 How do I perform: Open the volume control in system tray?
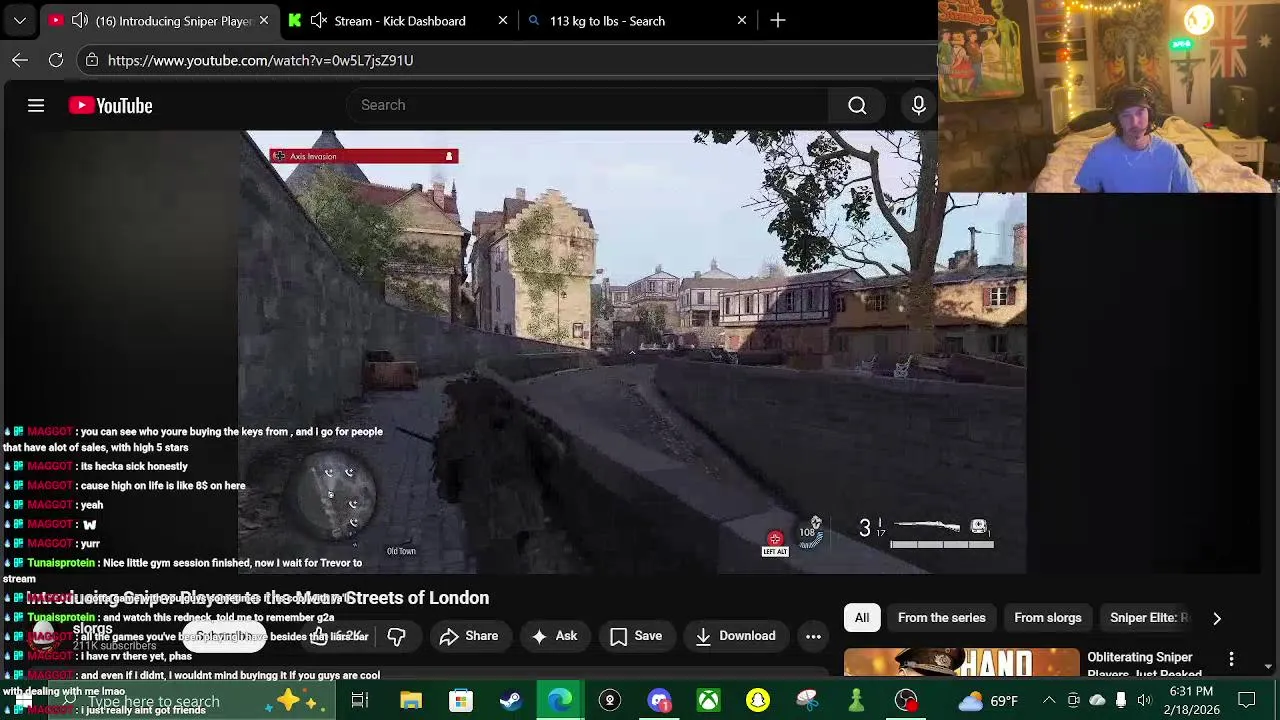click(1144, 701)
